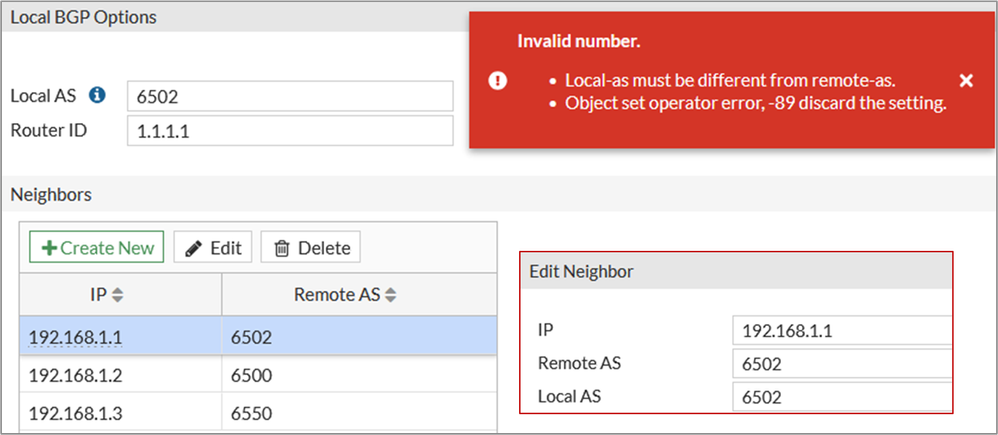This screenshot has width=998, height=435.
Task: Click the Local AS field under BGP Options
Action: 290,97
